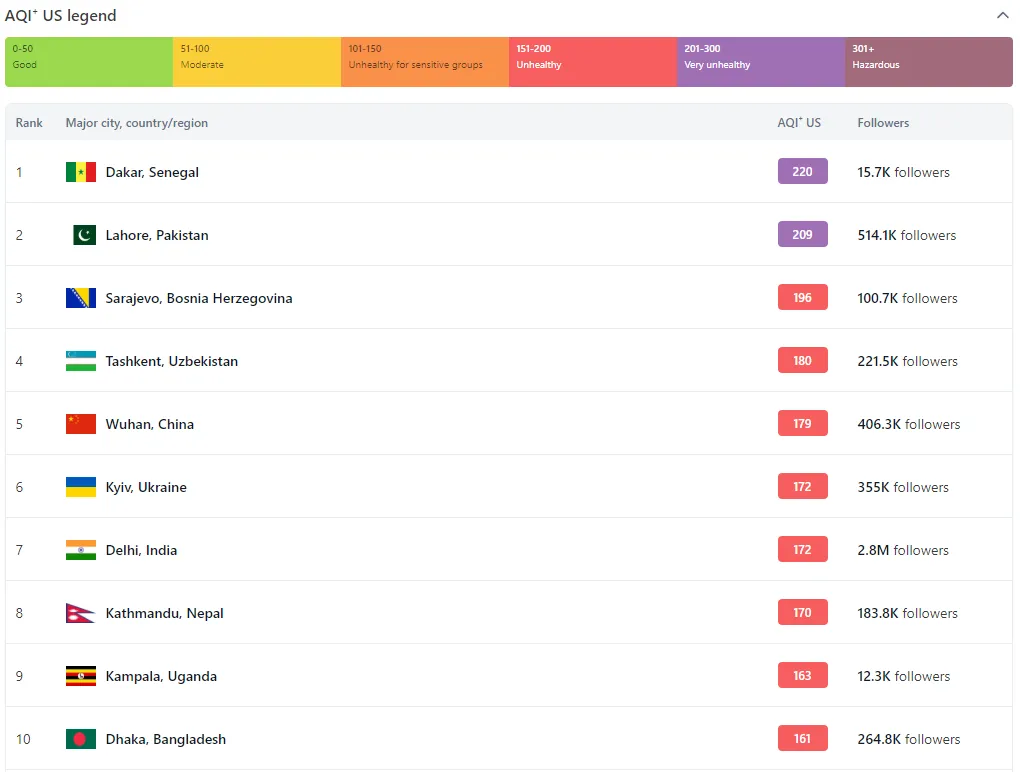Image resolution: width=1020 pixels, height=772 pixels.
Task: Click the 196 AQI badge for Sarajevo
Action: pos(802,298)
